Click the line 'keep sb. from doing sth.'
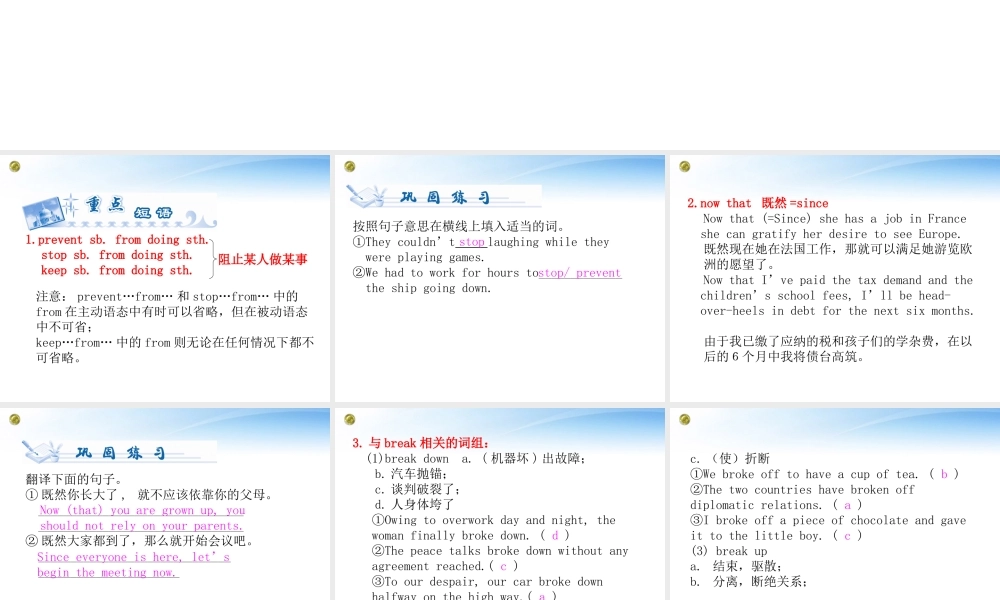 pos(116,270)
